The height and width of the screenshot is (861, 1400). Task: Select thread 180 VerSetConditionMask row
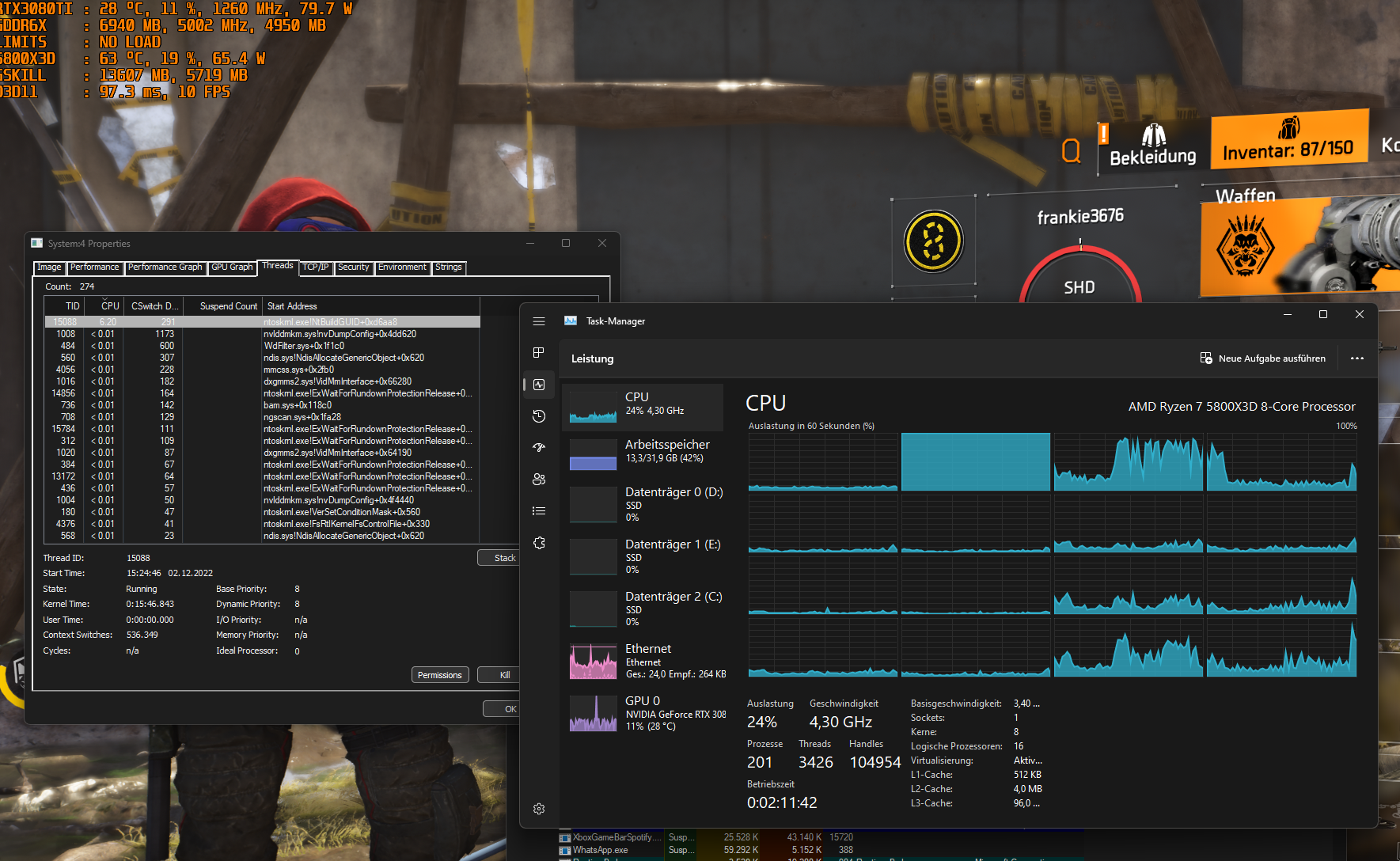pos(262,512)
